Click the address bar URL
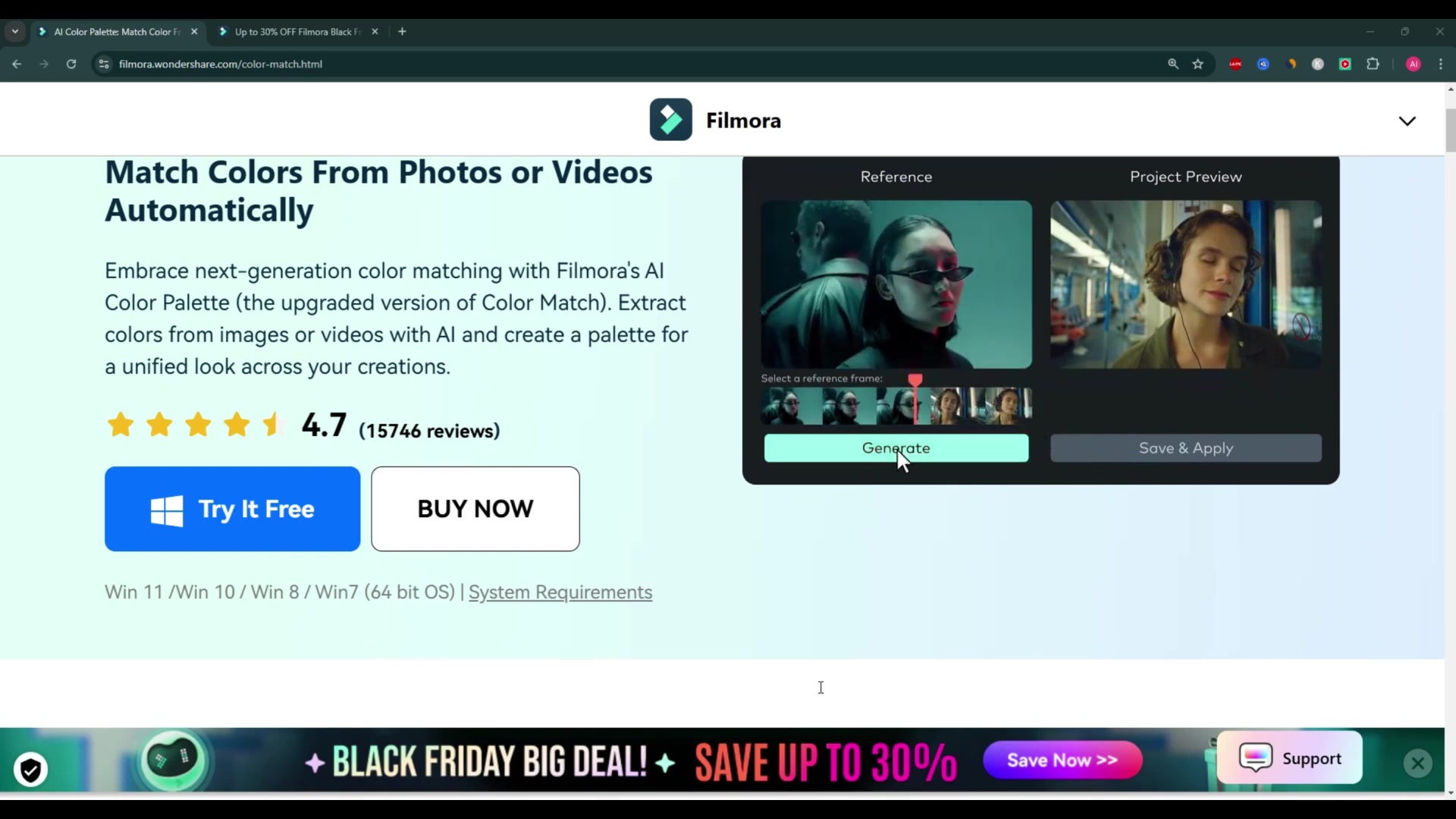 [221, 64]
